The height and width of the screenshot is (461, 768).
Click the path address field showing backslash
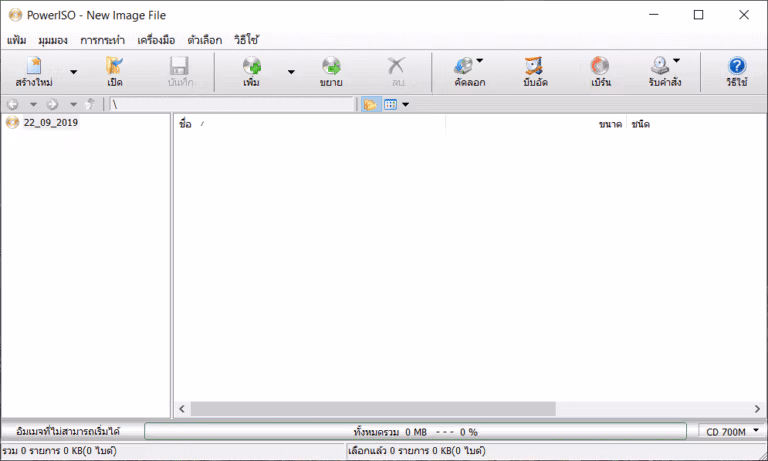point(232,104)
